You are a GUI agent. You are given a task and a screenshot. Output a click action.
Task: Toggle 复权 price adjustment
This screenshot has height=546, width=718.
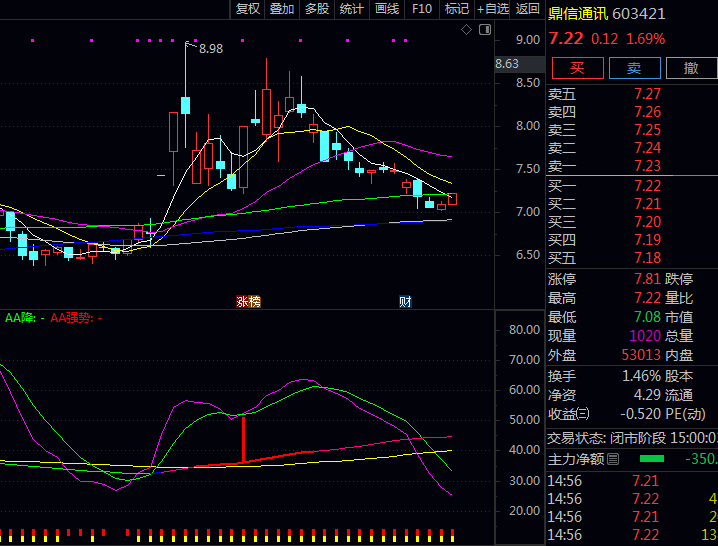click(247, 9)
